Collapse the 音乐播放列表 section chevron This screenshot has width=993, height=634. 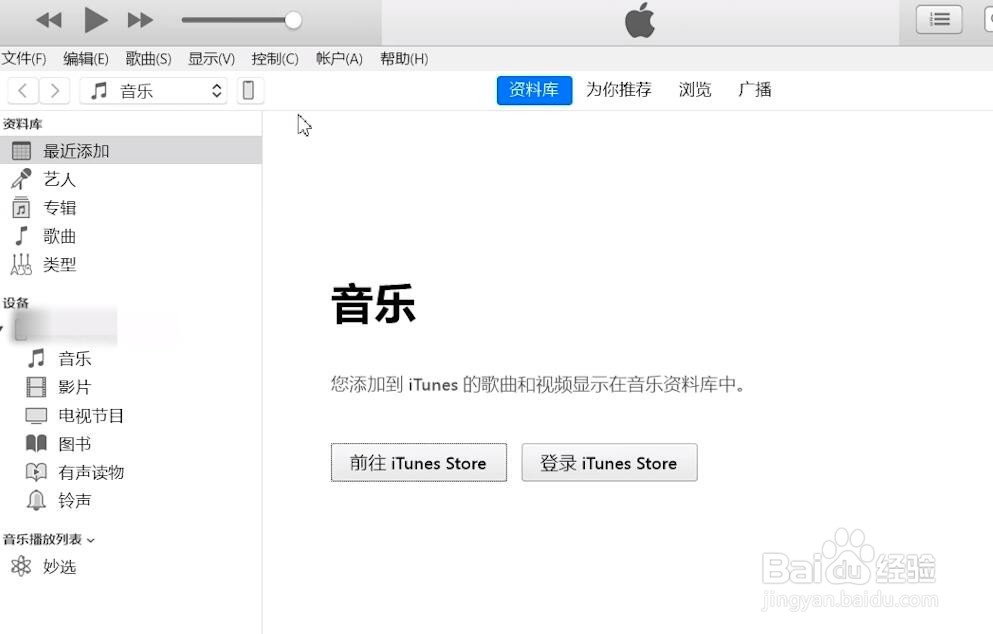click(91, 540)
